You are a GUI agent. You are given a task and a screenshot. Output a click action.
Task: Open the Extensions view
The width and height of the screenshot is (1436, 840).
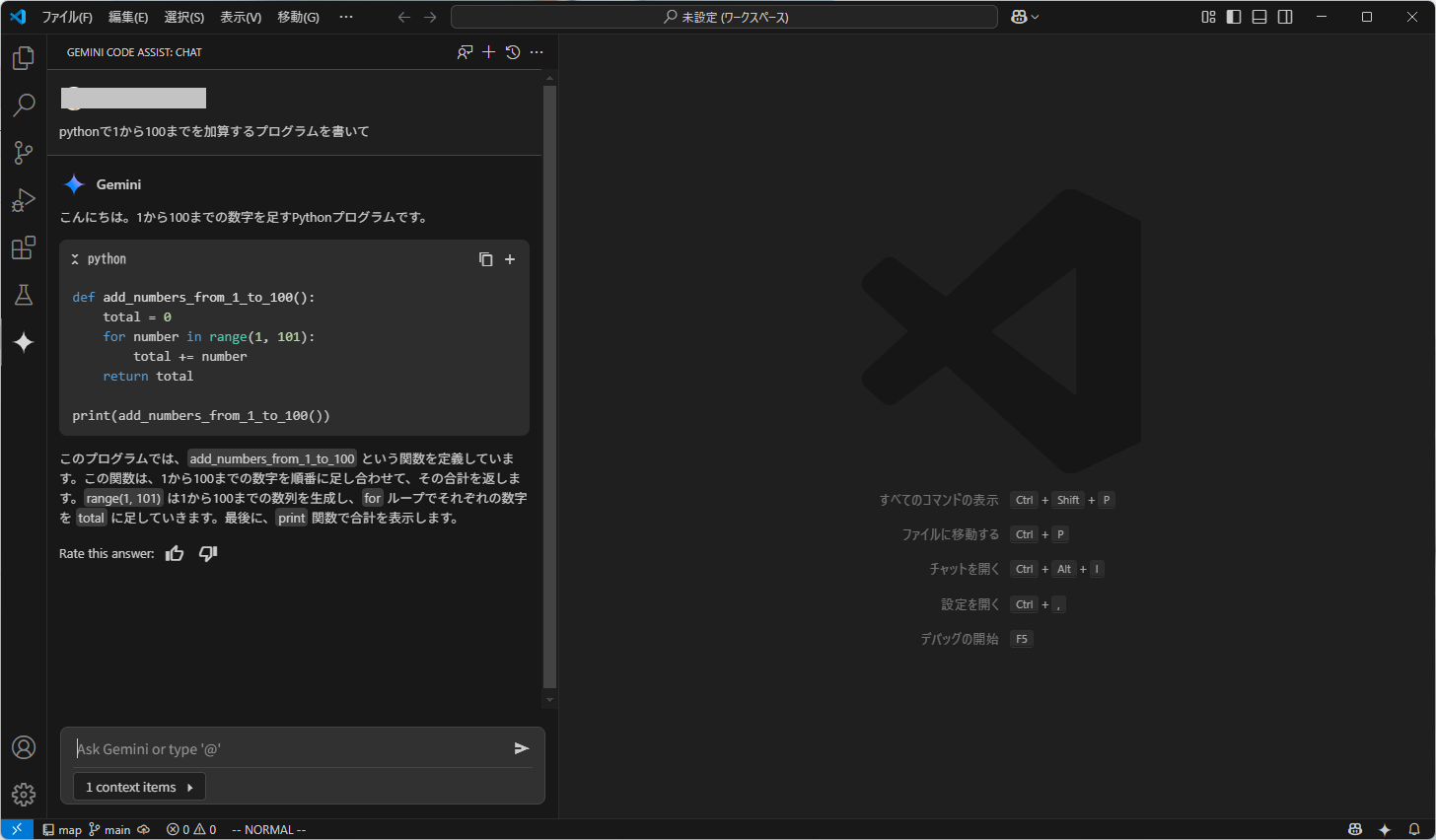click(x=24, y=247)
